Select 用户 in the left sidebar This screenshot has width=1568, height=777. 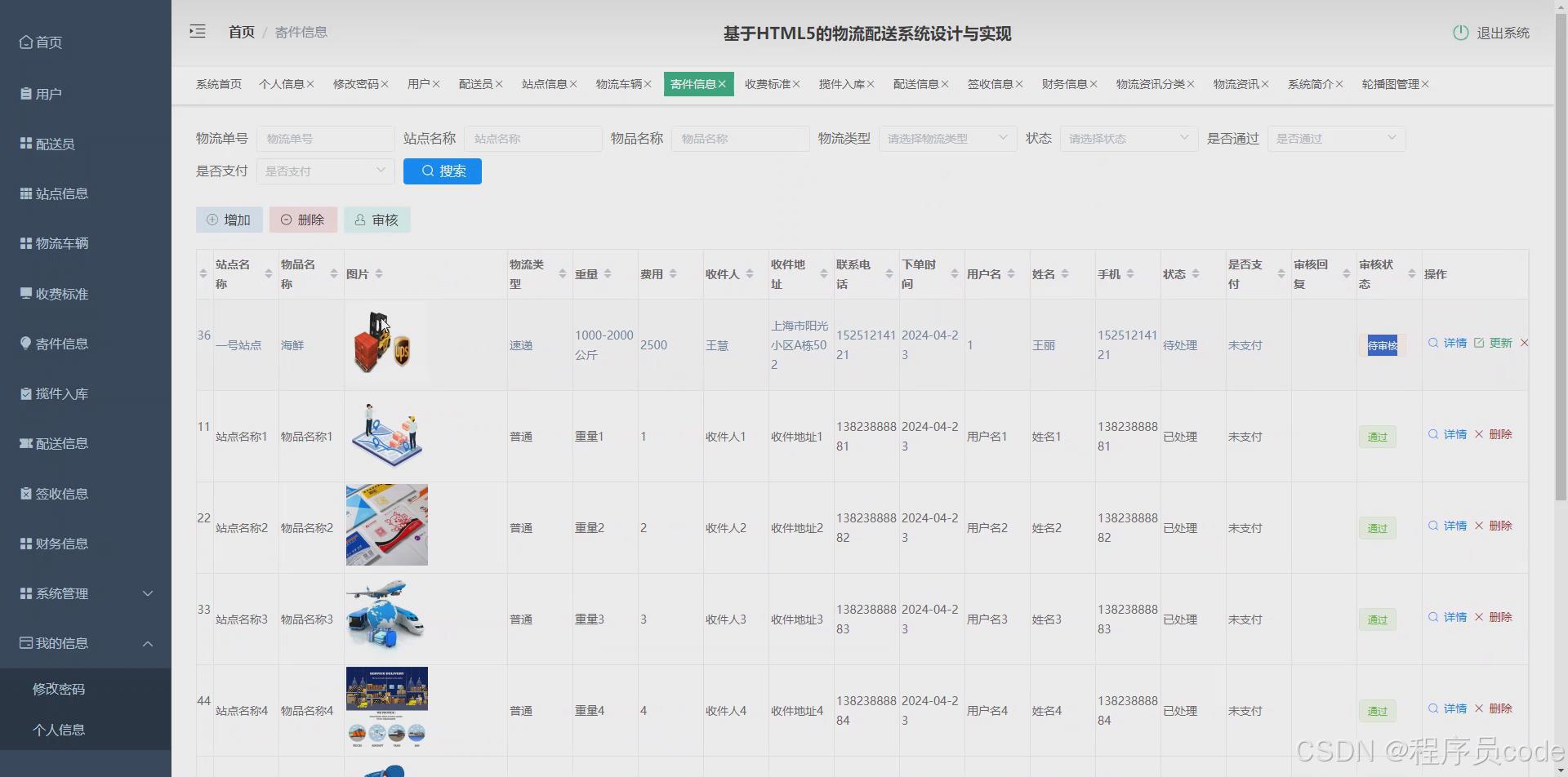coord(49,93)
